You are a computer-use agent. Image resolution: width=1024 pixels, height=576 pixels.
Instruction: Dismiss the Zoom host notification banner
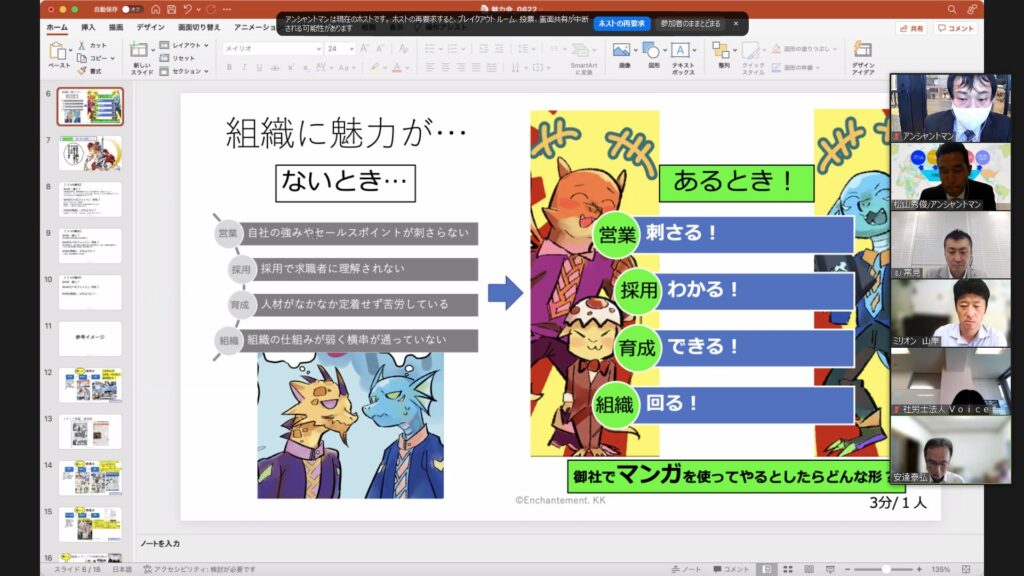point(736,24)
